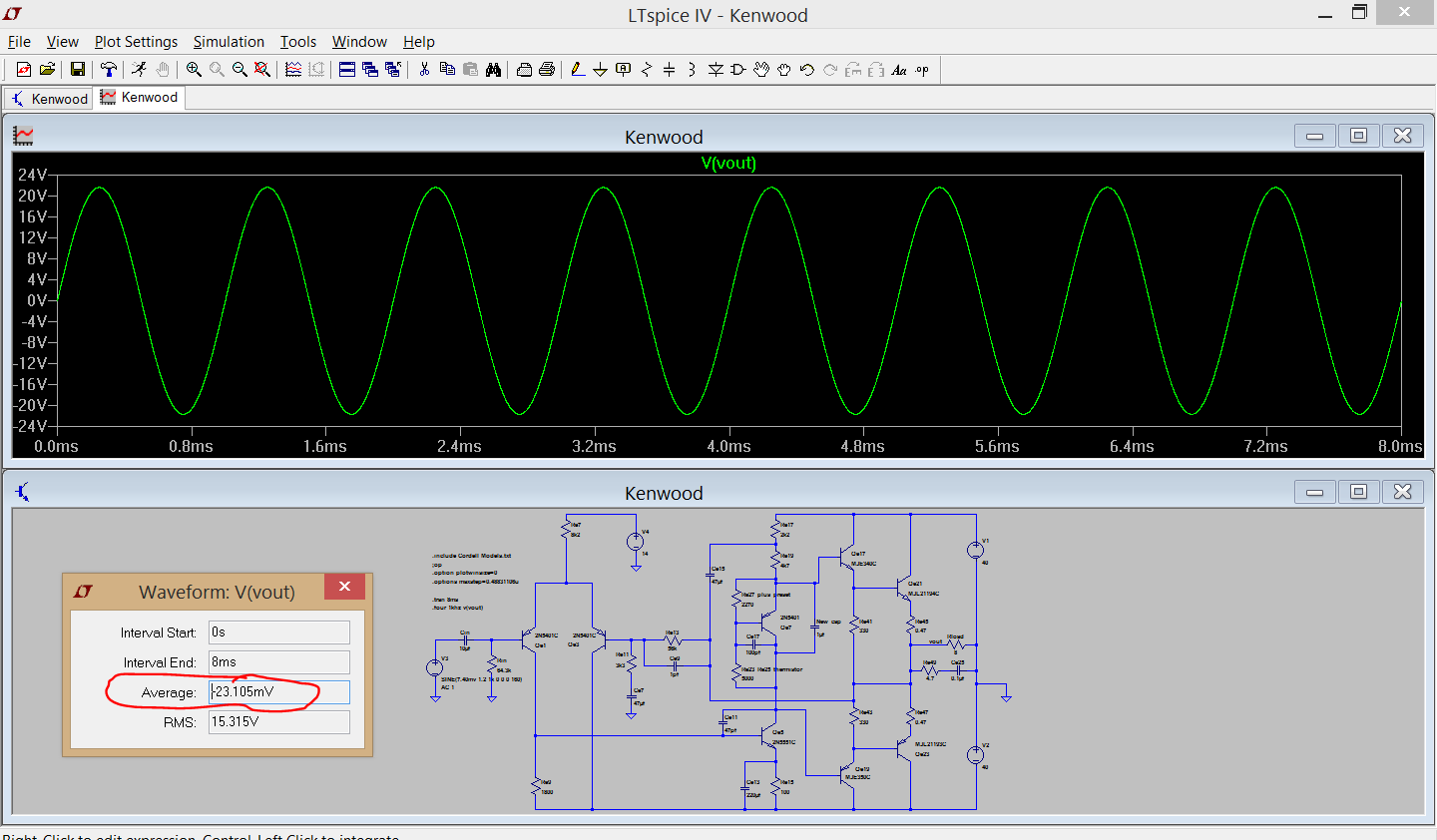Close the Waveform: V(vout) dialog
The height and width of the screenshot is (840, 1437).
344,587
